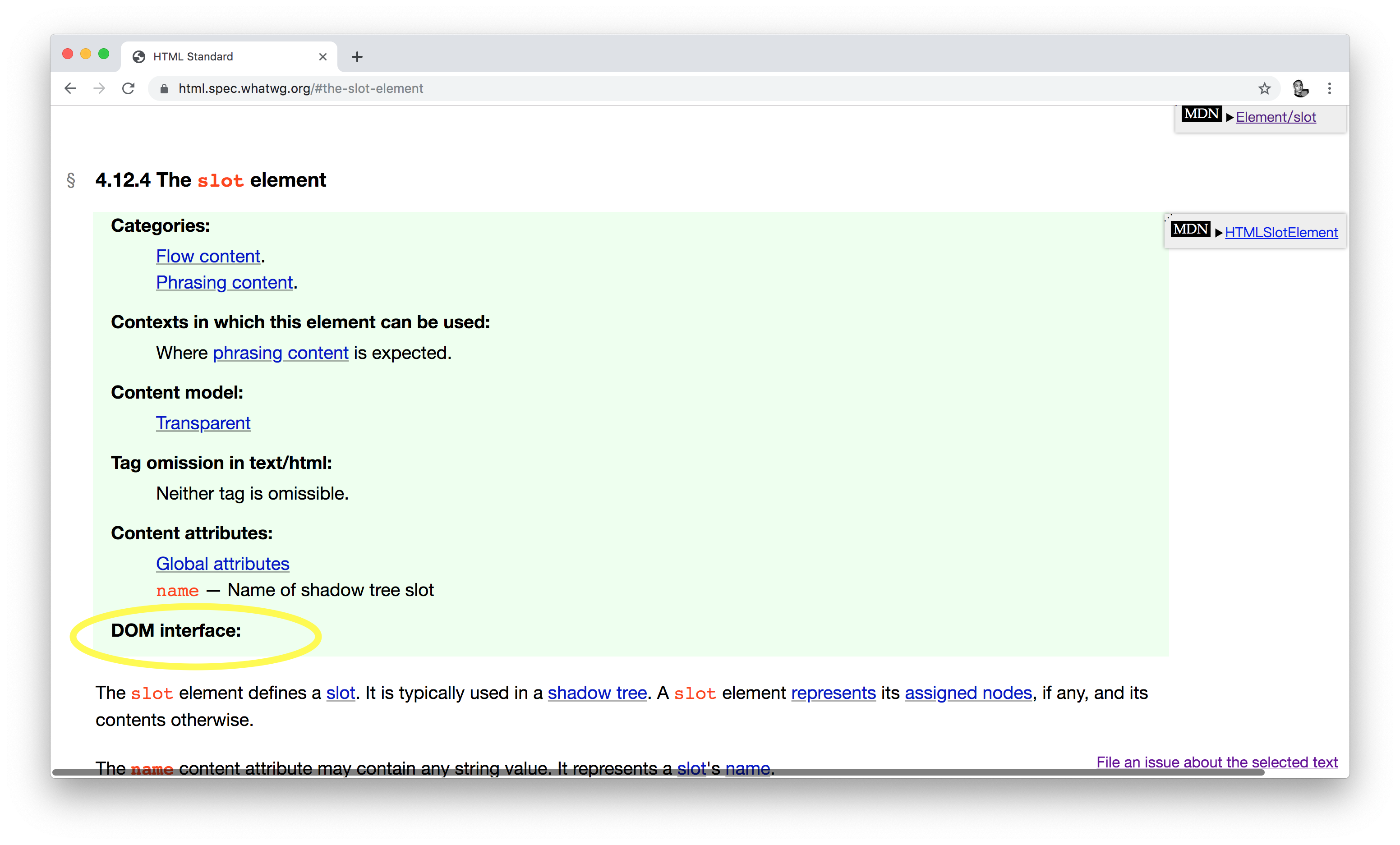Click the horizontal scrollbar at page bottom
The width and height of the screenshot is (1400, 845).
click(x=658, y=772)
